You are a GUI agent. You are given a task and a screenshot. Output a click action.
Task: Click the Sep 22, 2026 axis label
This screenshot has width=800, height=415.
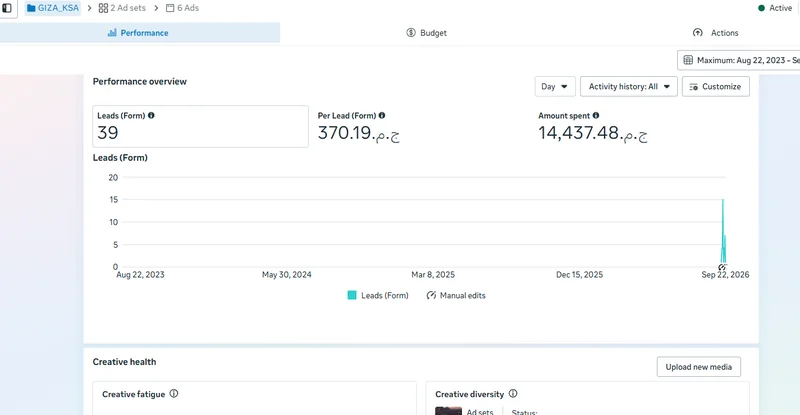pos(725,275)
